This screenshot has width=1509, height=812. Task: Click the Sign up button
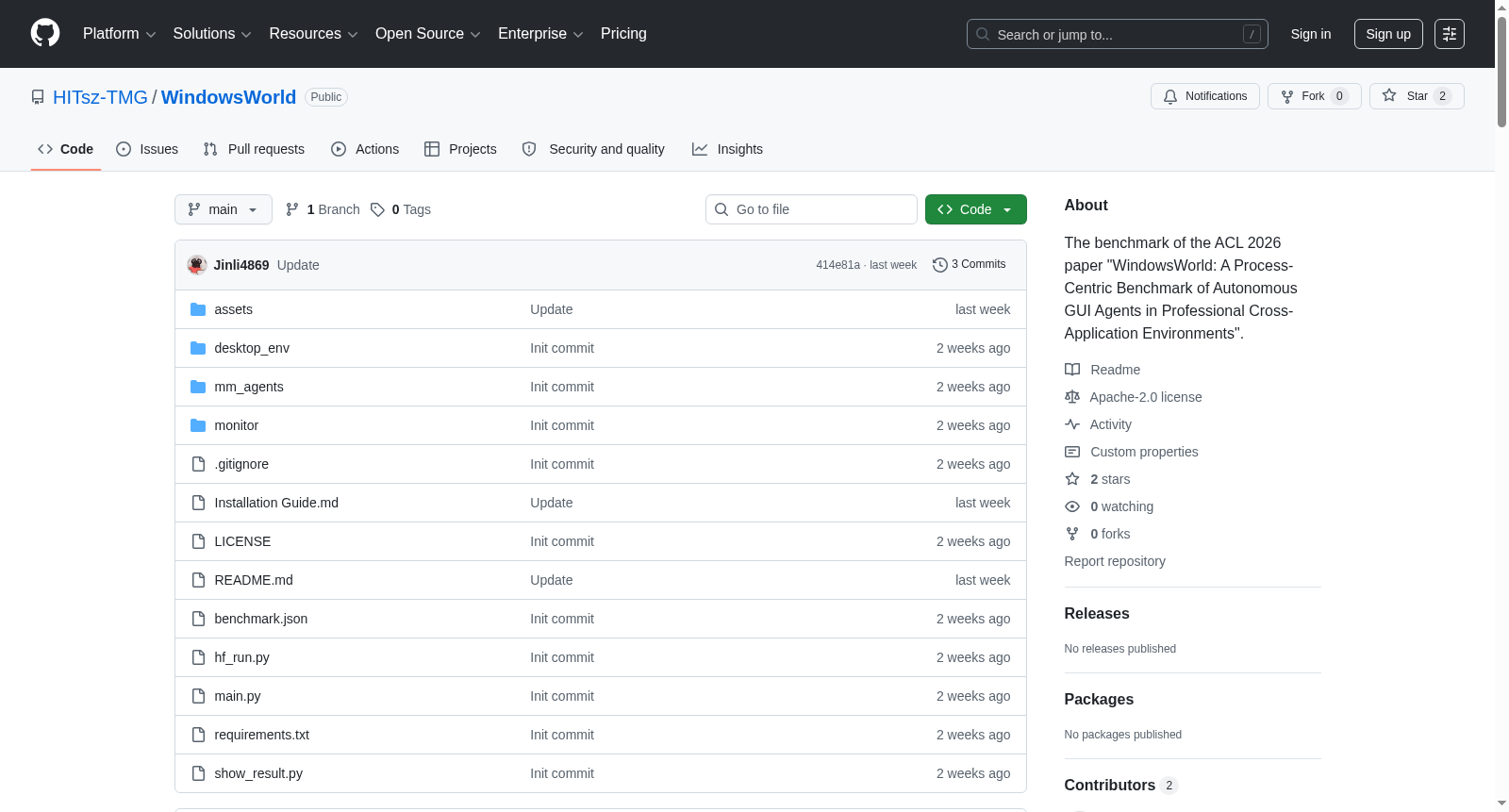click(1388, 34)
